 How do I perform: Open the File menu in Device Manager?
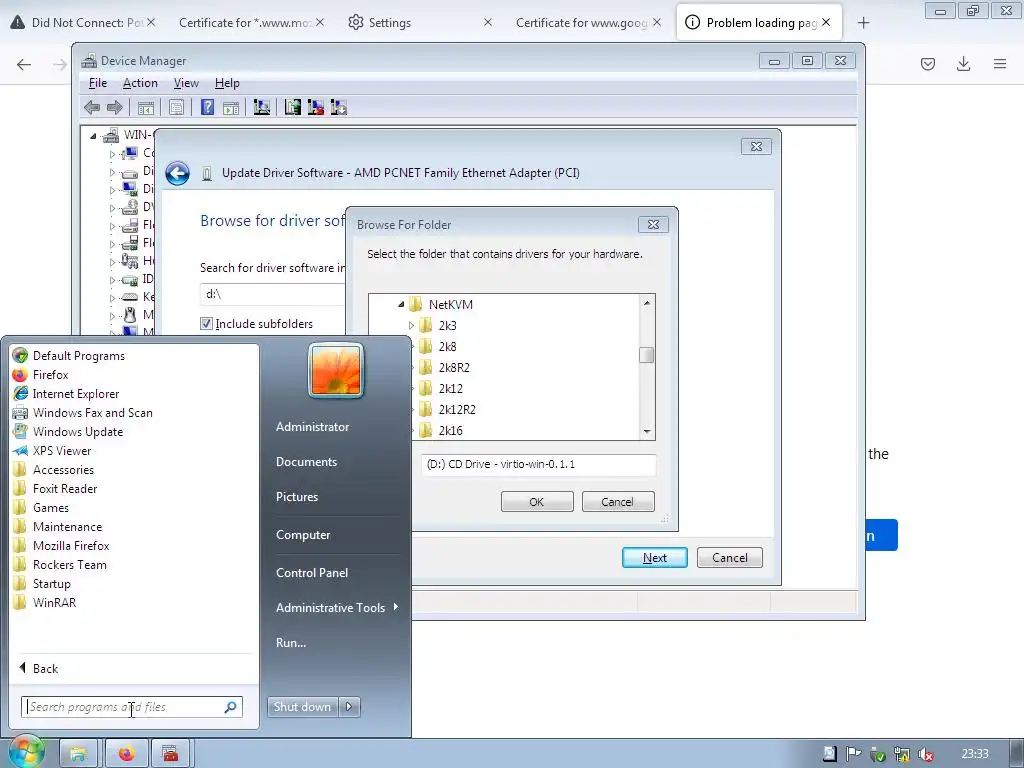98,83
